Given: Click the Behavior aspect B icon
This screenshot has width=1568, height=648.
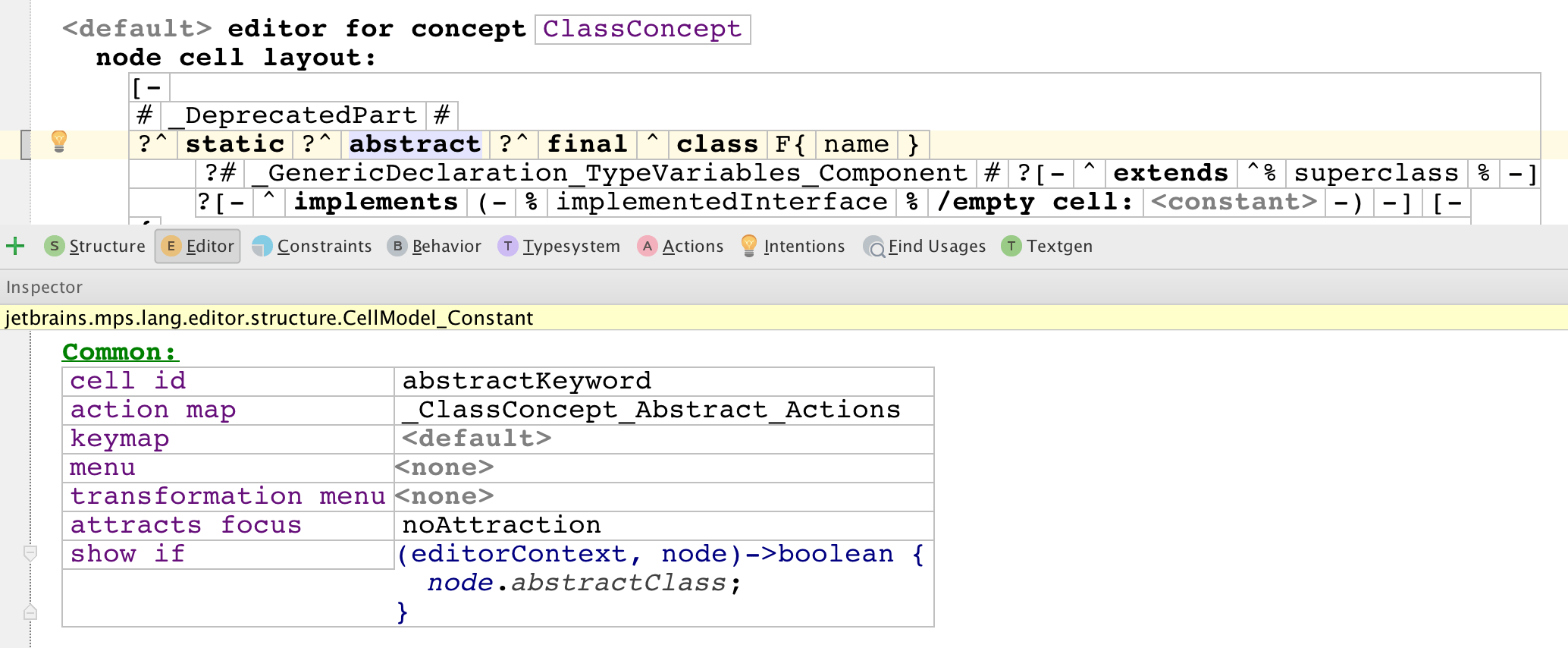Looking at the screenshot, I should coord(397,246).
